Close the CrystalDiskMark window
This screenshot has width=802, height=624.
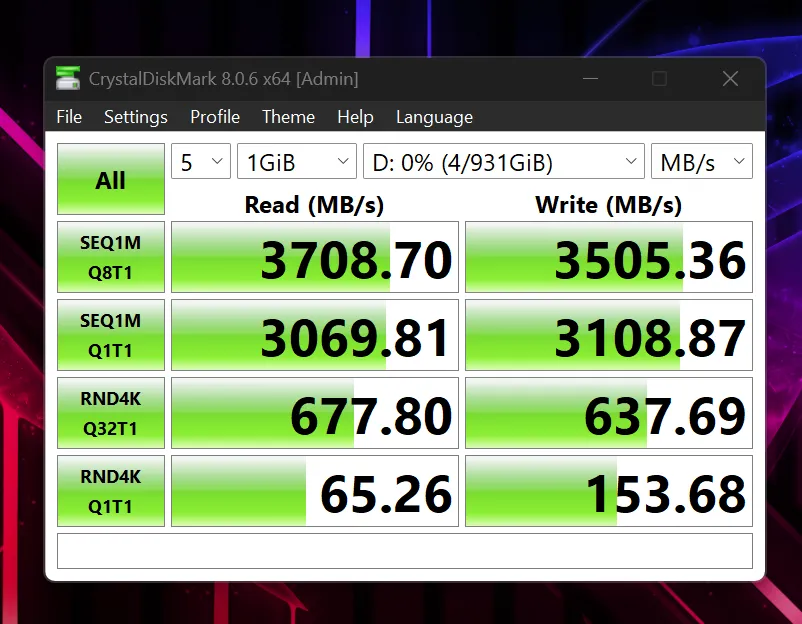pyautogui.click(x=730, y=78)
